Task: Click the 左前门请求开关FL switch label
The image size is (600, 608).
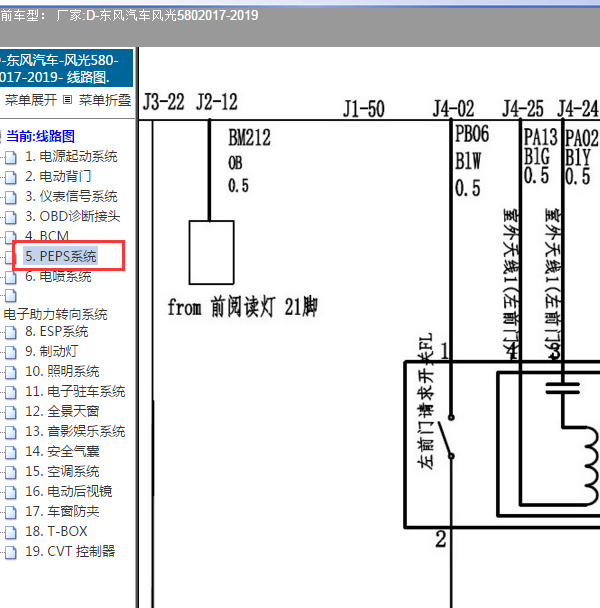Action: (425, 401)
